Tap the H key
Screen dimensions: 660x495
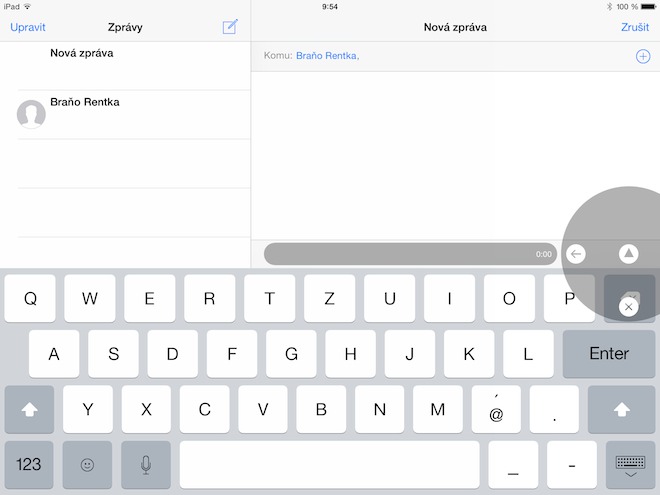(350, 354)
